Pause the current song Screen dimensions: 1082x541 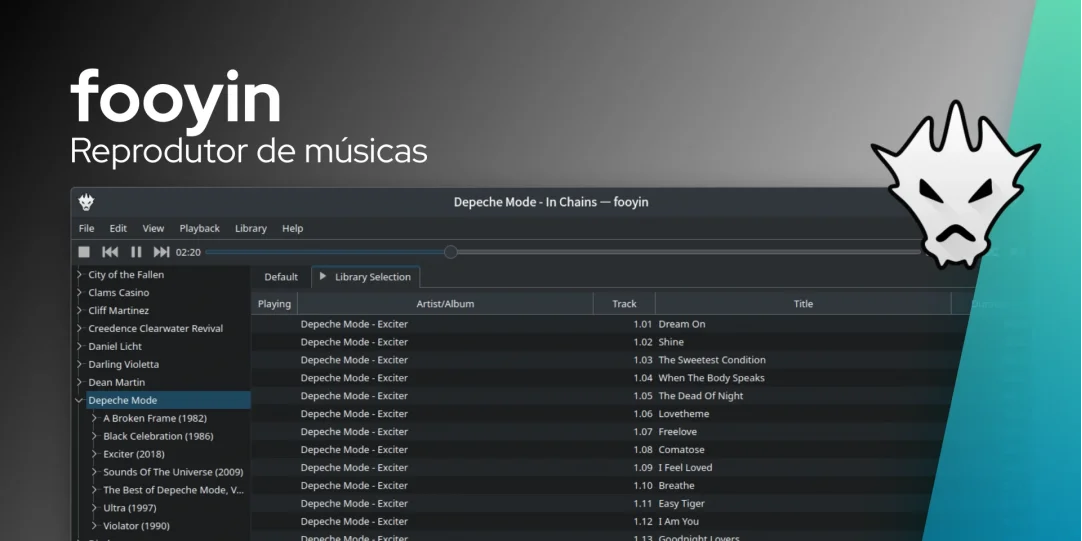click(136, 253)
